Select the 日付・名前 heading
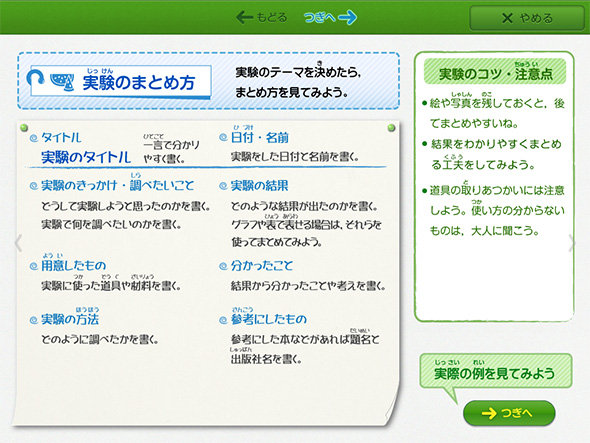This screenshot has height=443, width=590. click(x=260, y=137)
